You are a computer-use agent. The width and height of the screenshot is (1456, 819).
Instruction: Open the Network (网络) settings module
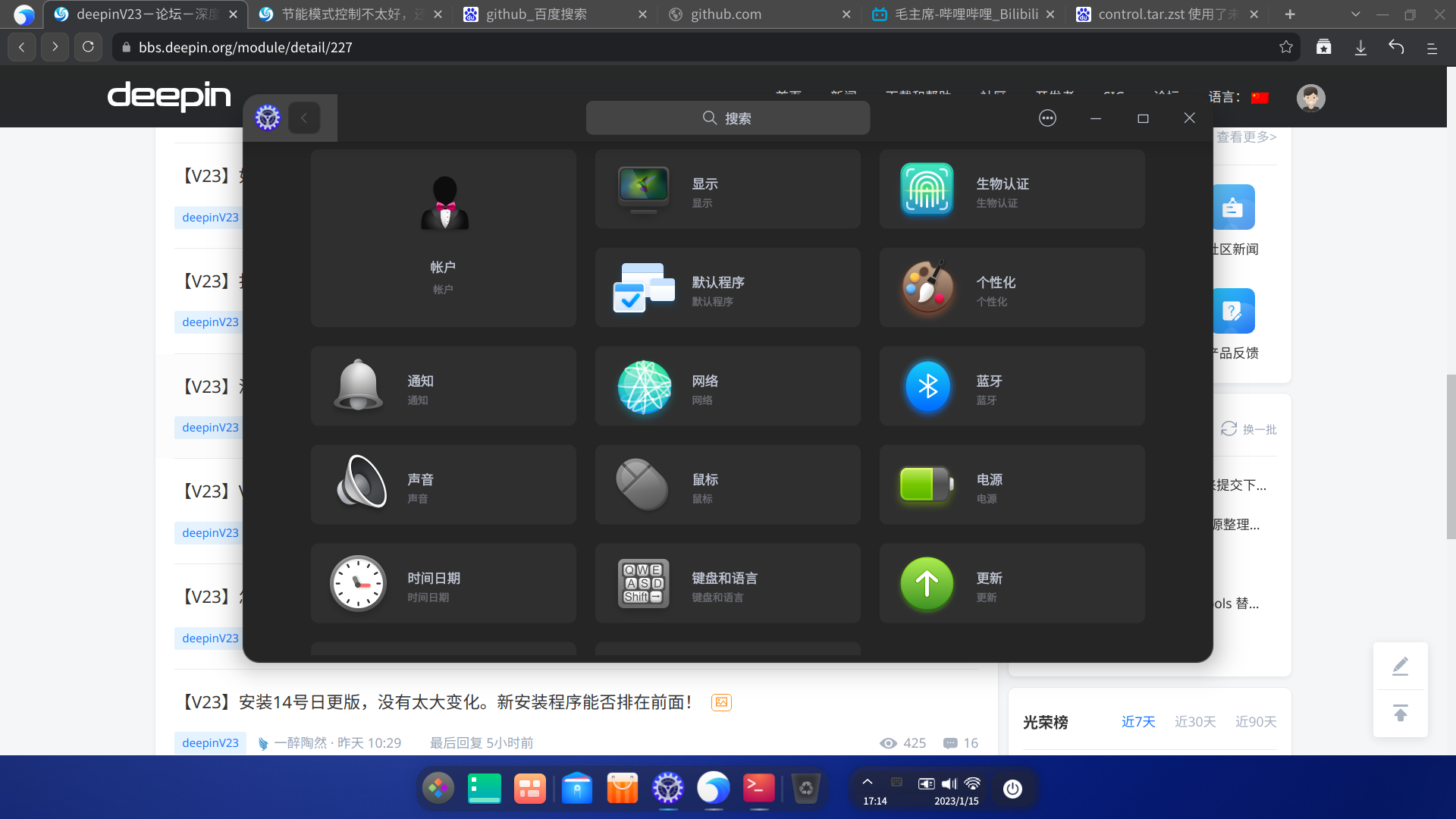[727, 386]
